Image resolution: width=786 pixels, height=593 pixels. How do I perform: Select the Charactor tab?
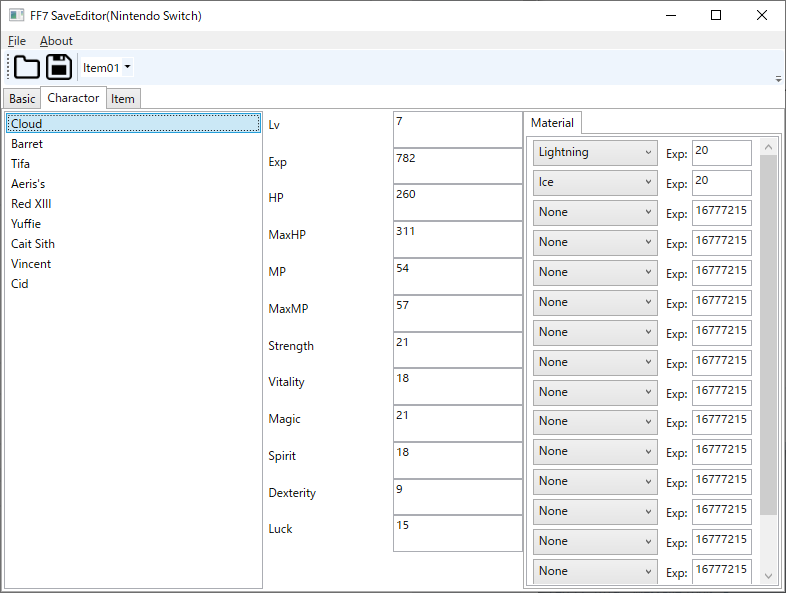click(x=73, y=98)
